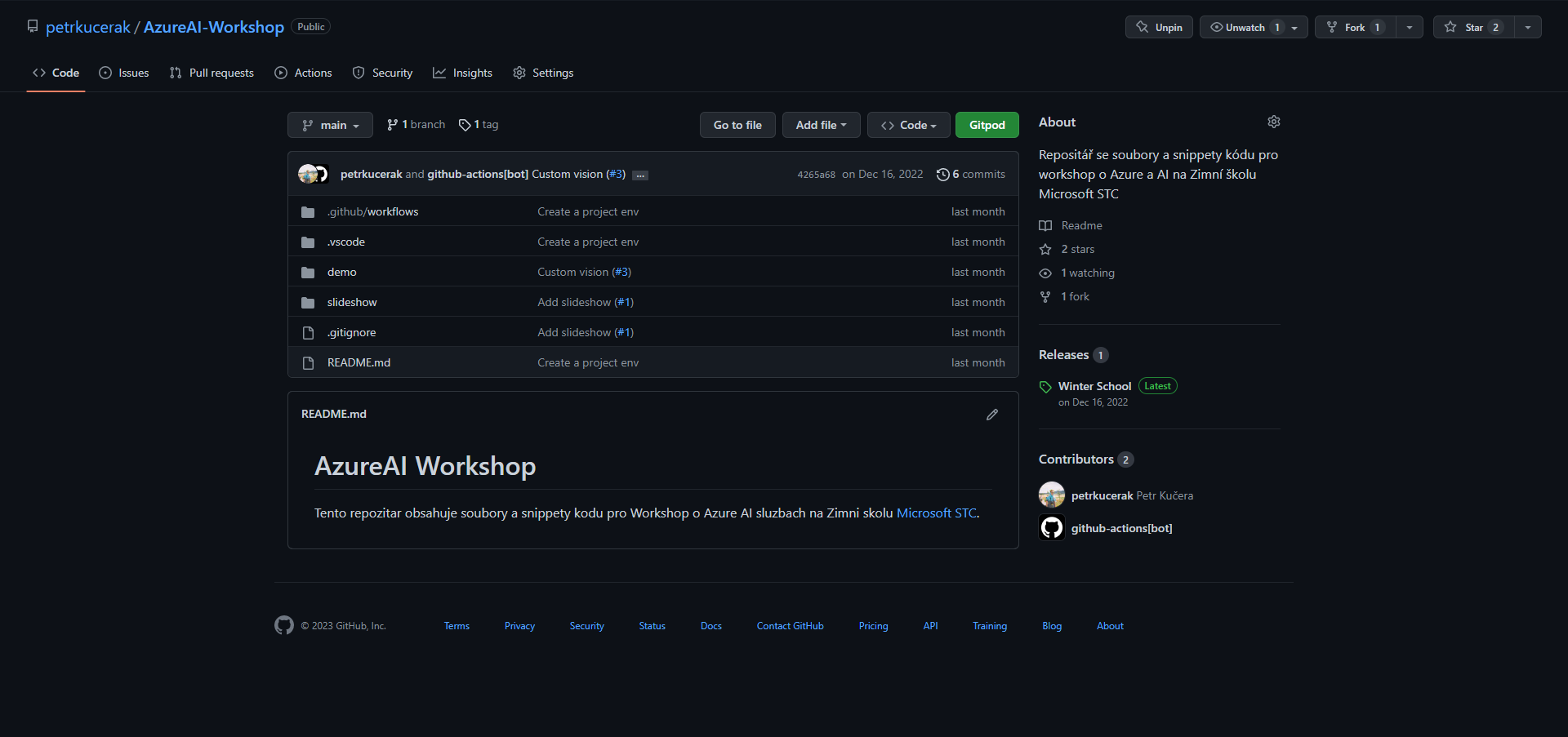Open the About settings gear icon
The width and height of the screenshot is (1568, 737).
(1274, 122)
